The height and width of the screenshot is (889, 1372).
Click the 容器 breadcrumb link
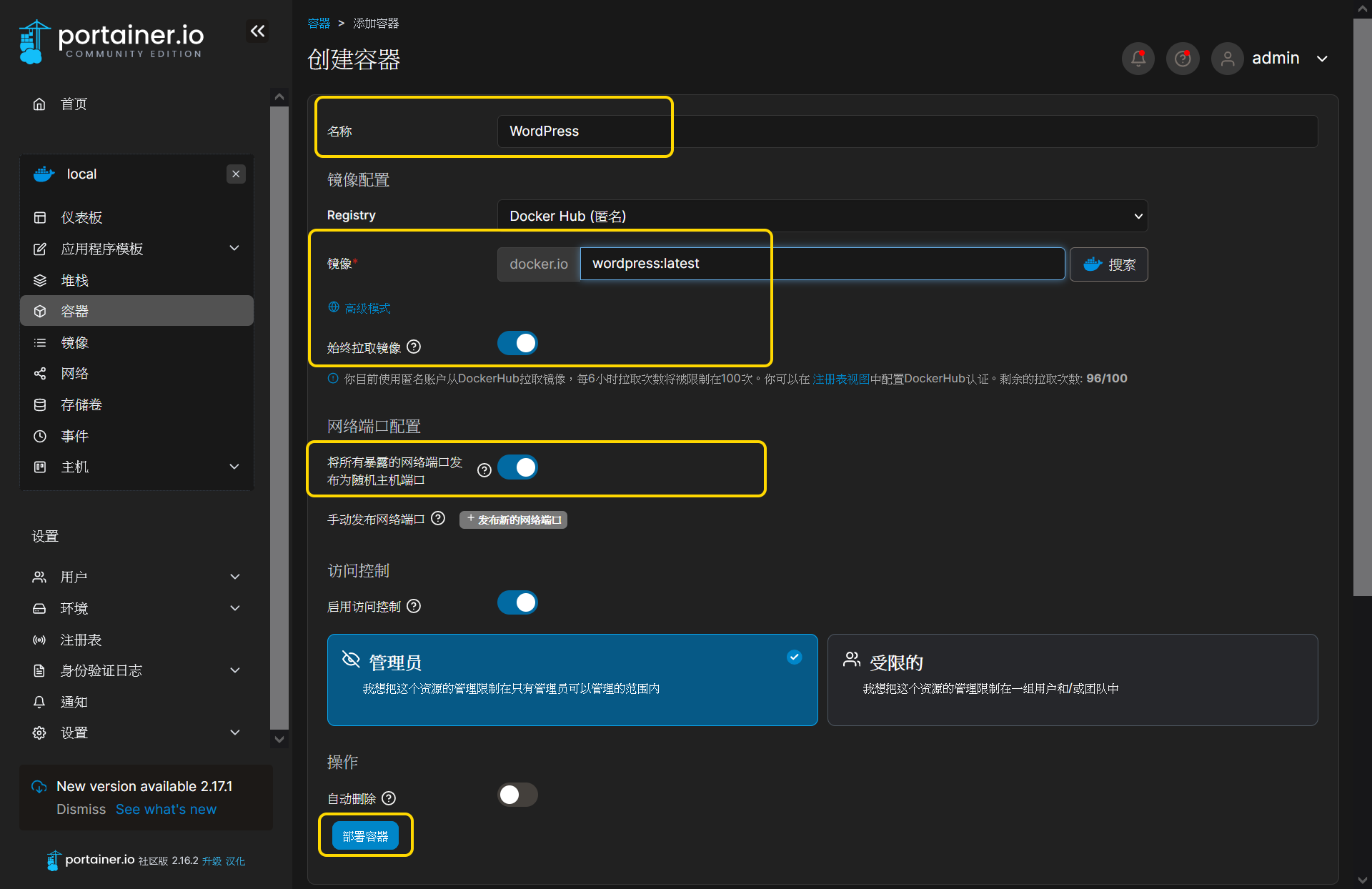pyautogui.click(x=319, y=24)
